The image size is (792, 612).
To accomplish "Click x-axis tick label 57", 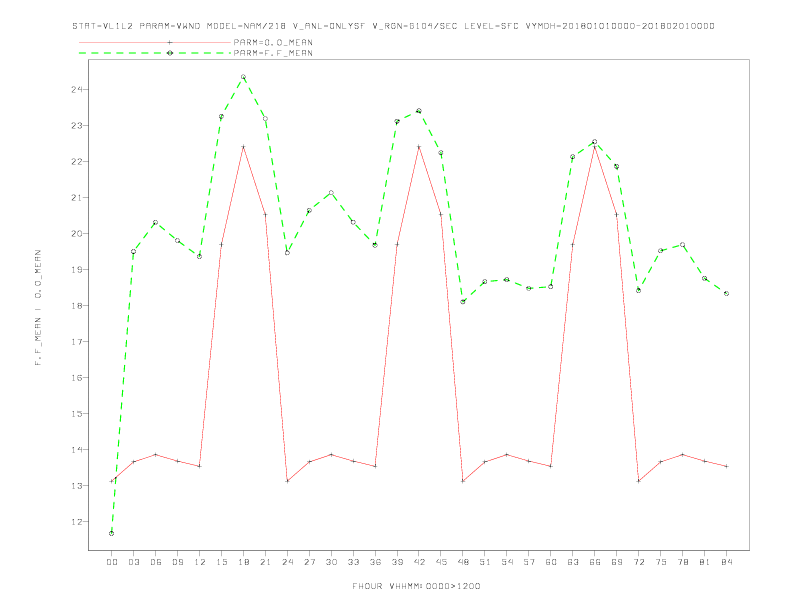I will click(529, 562).
